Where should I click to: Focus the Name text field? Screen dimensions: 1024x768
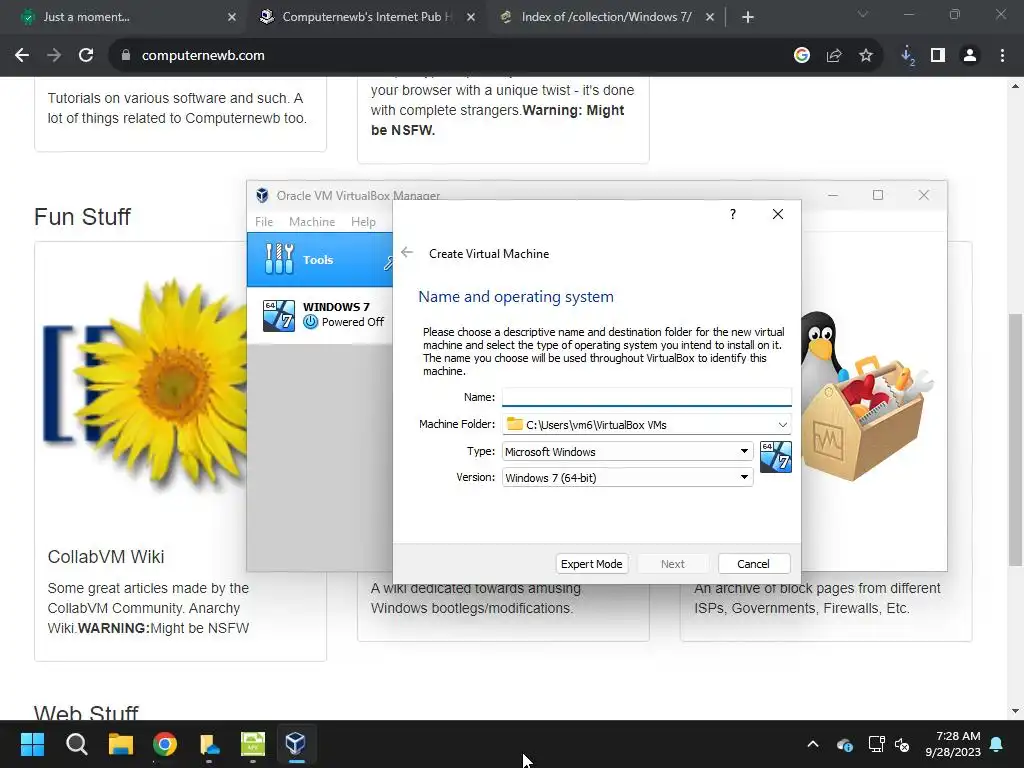point(647,397)
